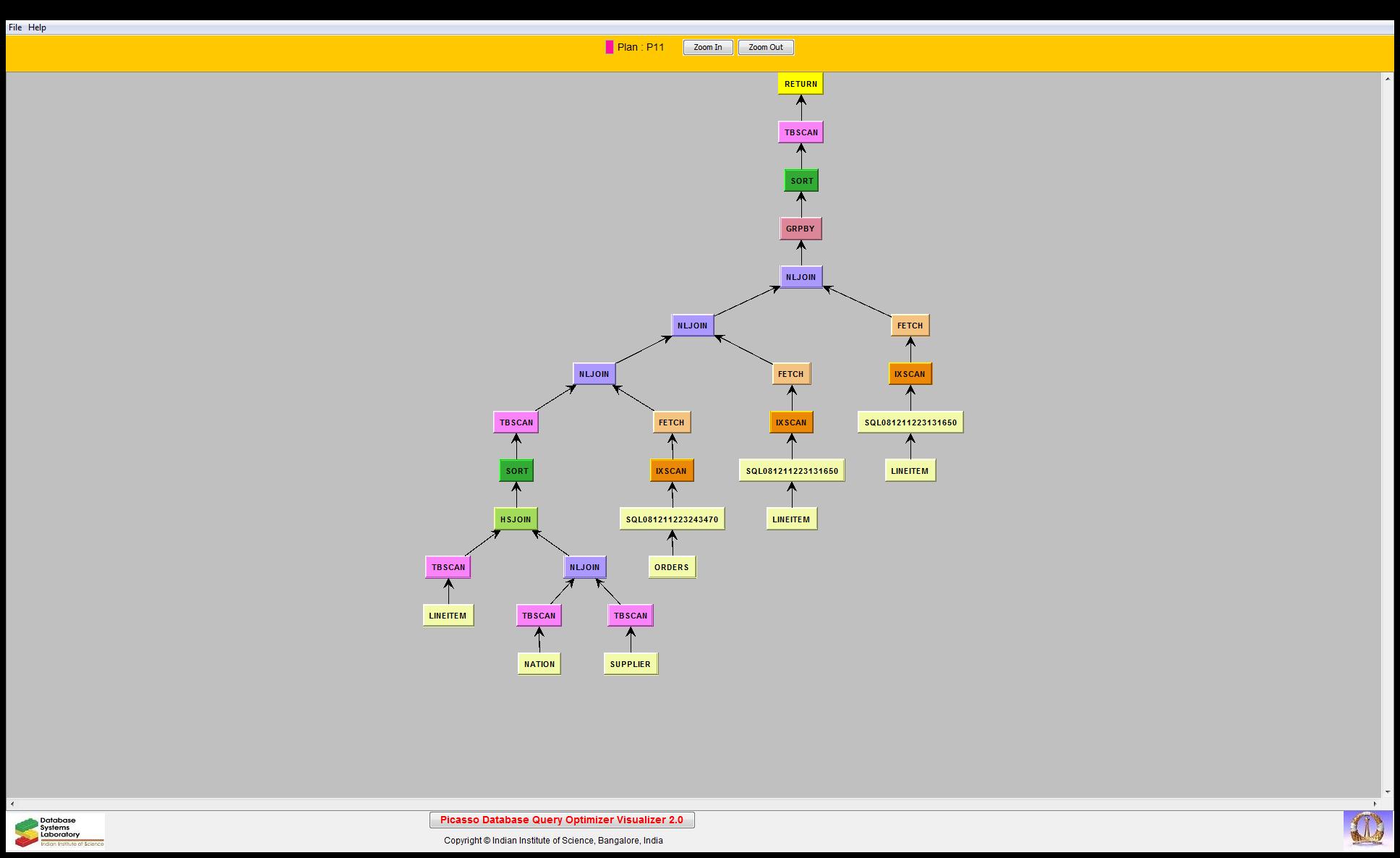Click the HSJOIN node

pyautogui.click(x=516, y=519)
